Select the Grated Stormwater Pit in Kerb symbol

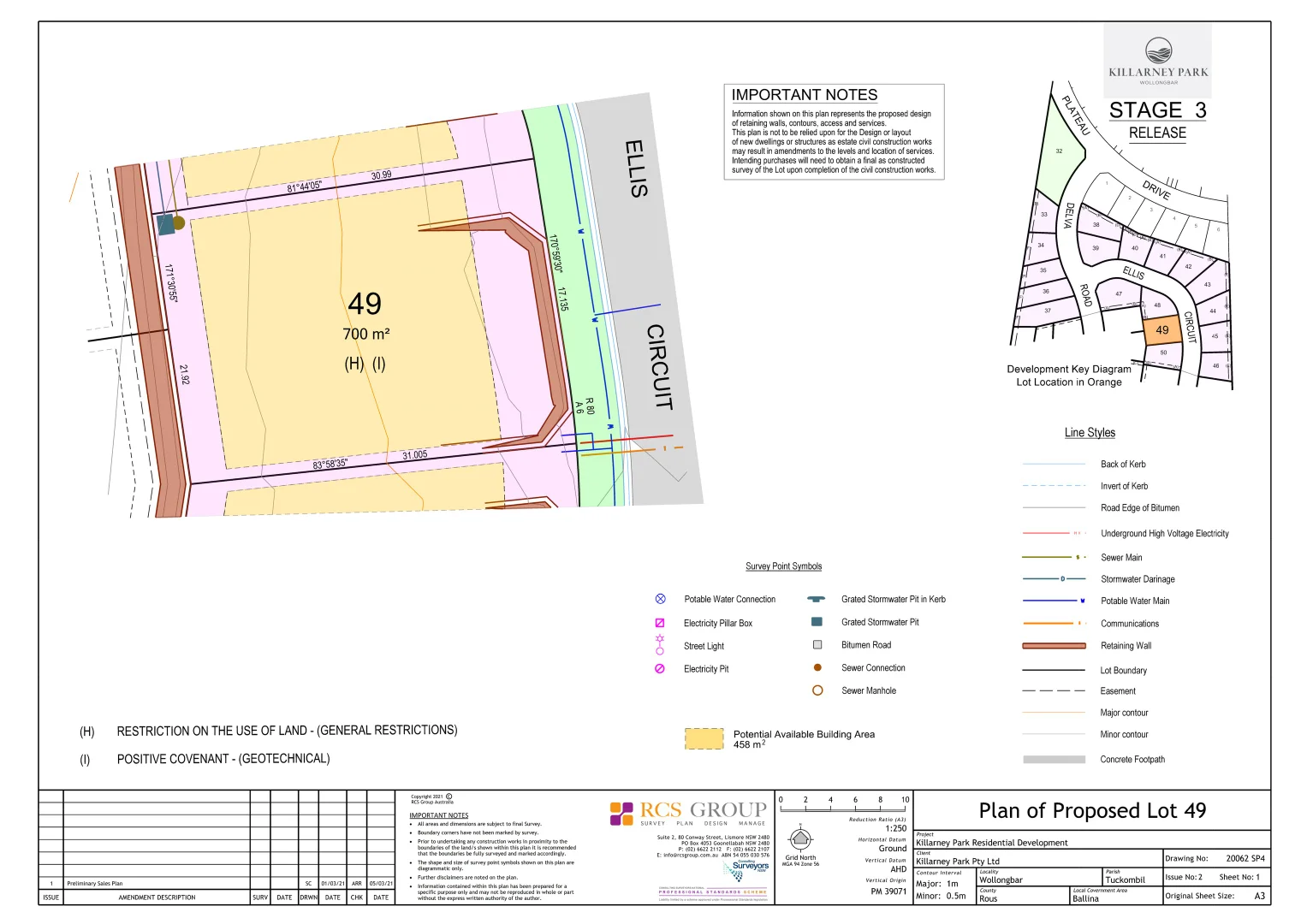pos(818,599)
